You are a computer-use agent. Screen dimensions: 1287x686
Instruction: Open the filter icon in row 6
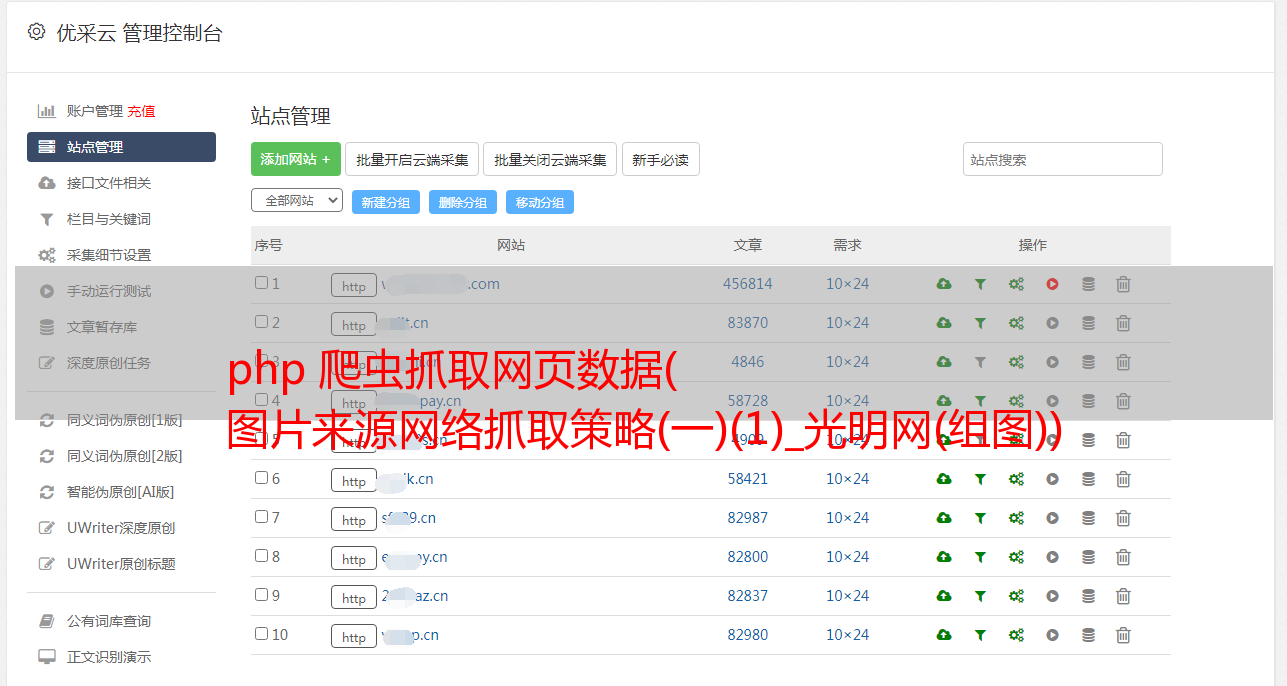980,479
